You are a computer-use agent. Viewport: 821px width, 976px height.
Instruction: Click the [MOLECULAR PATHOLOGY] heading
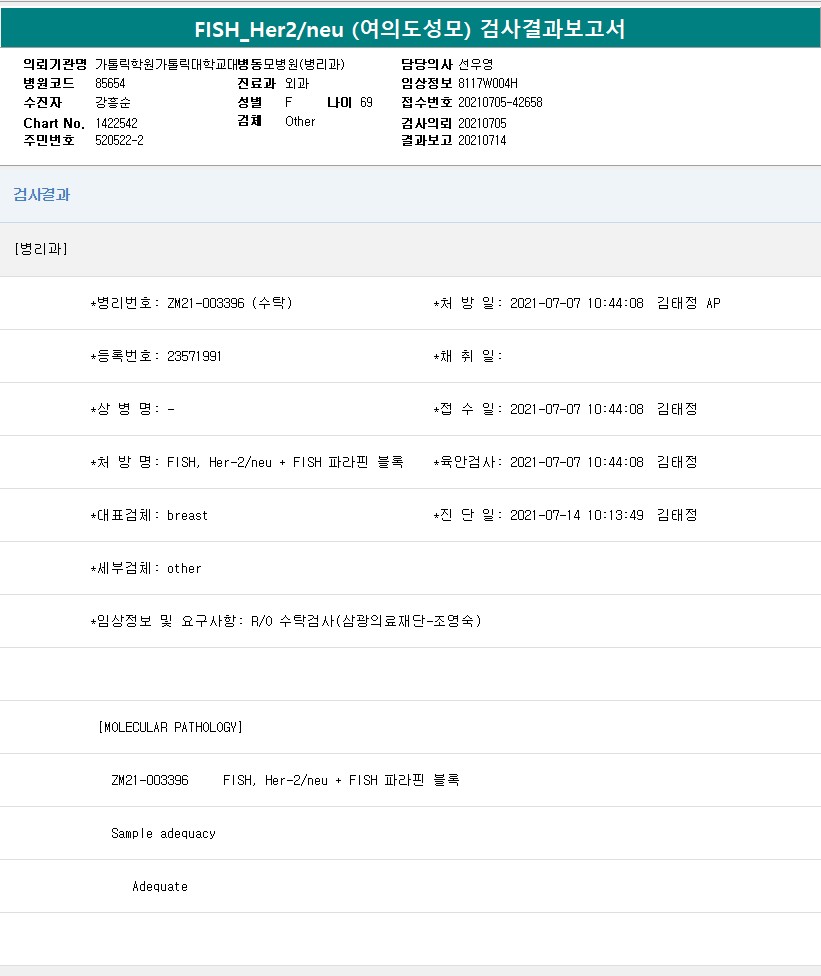point(171,727)
